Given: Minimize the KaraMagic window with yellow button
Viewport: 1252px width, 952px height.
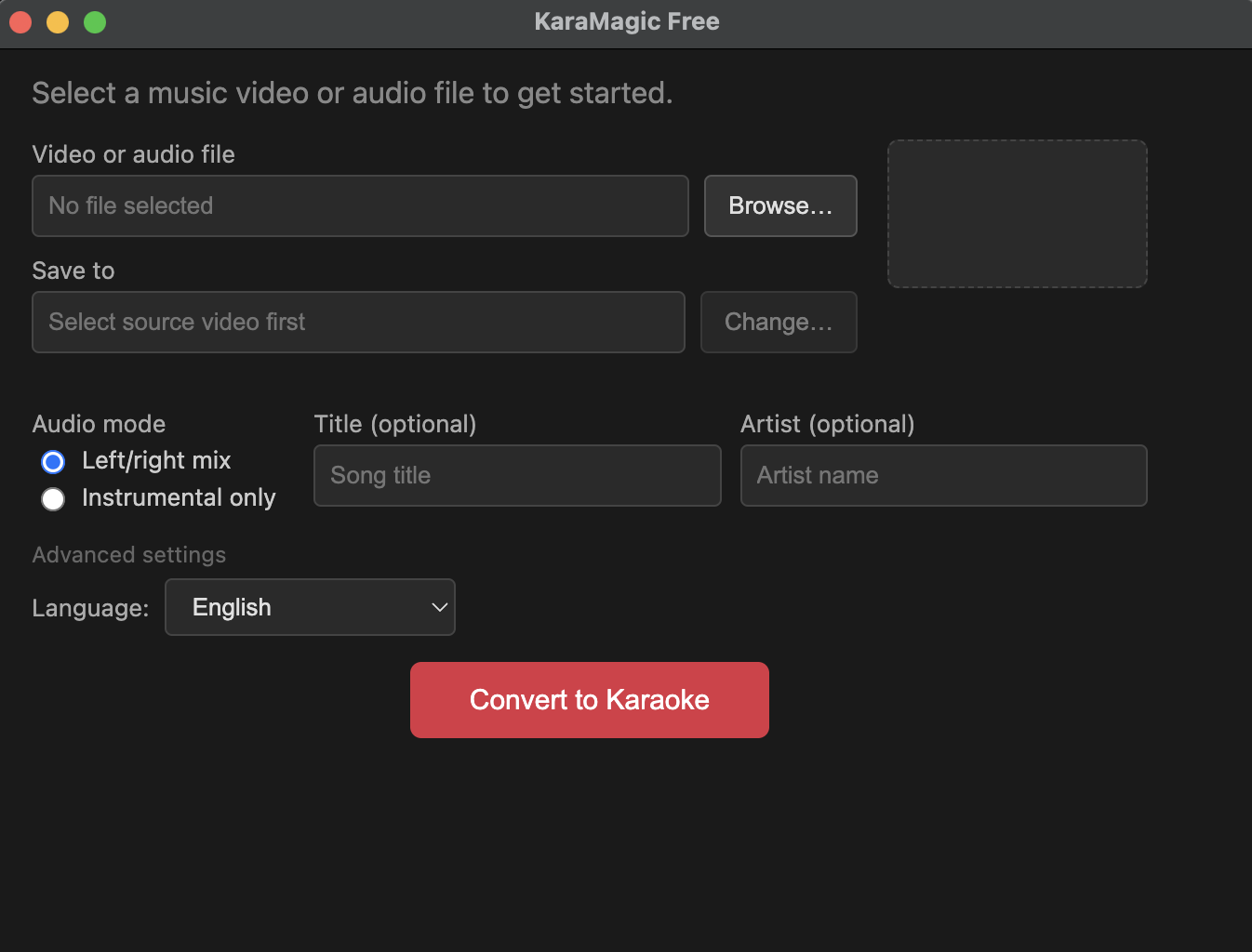Looking at the screenshot, I should [x=58, y=21].
